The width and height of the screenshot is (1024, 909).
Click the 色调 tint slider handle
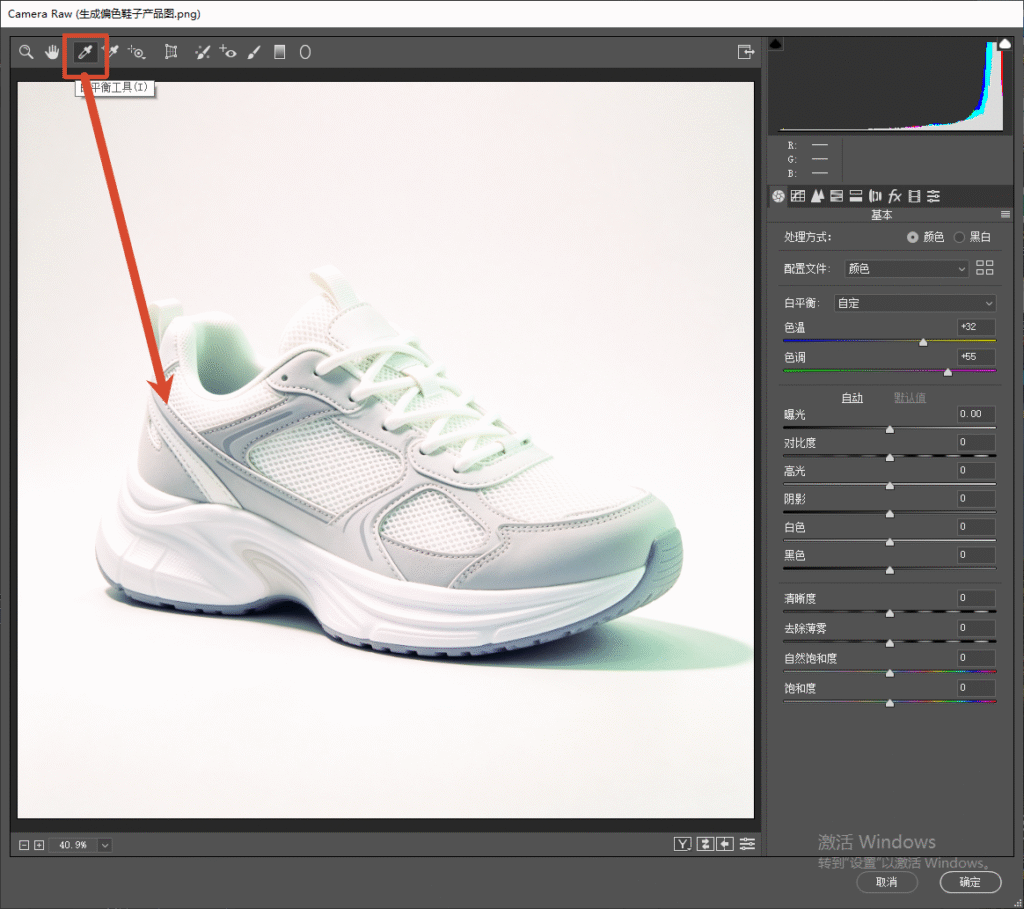pos(948,372)
